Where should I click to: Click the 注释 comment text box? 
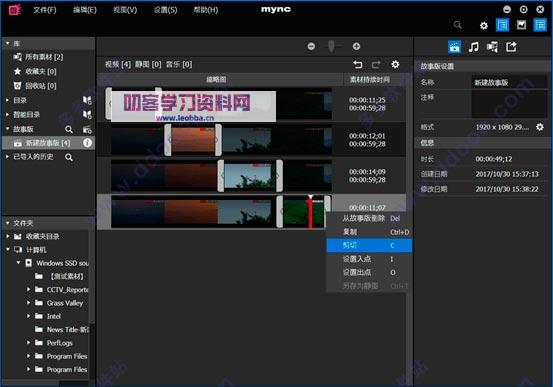509,104
